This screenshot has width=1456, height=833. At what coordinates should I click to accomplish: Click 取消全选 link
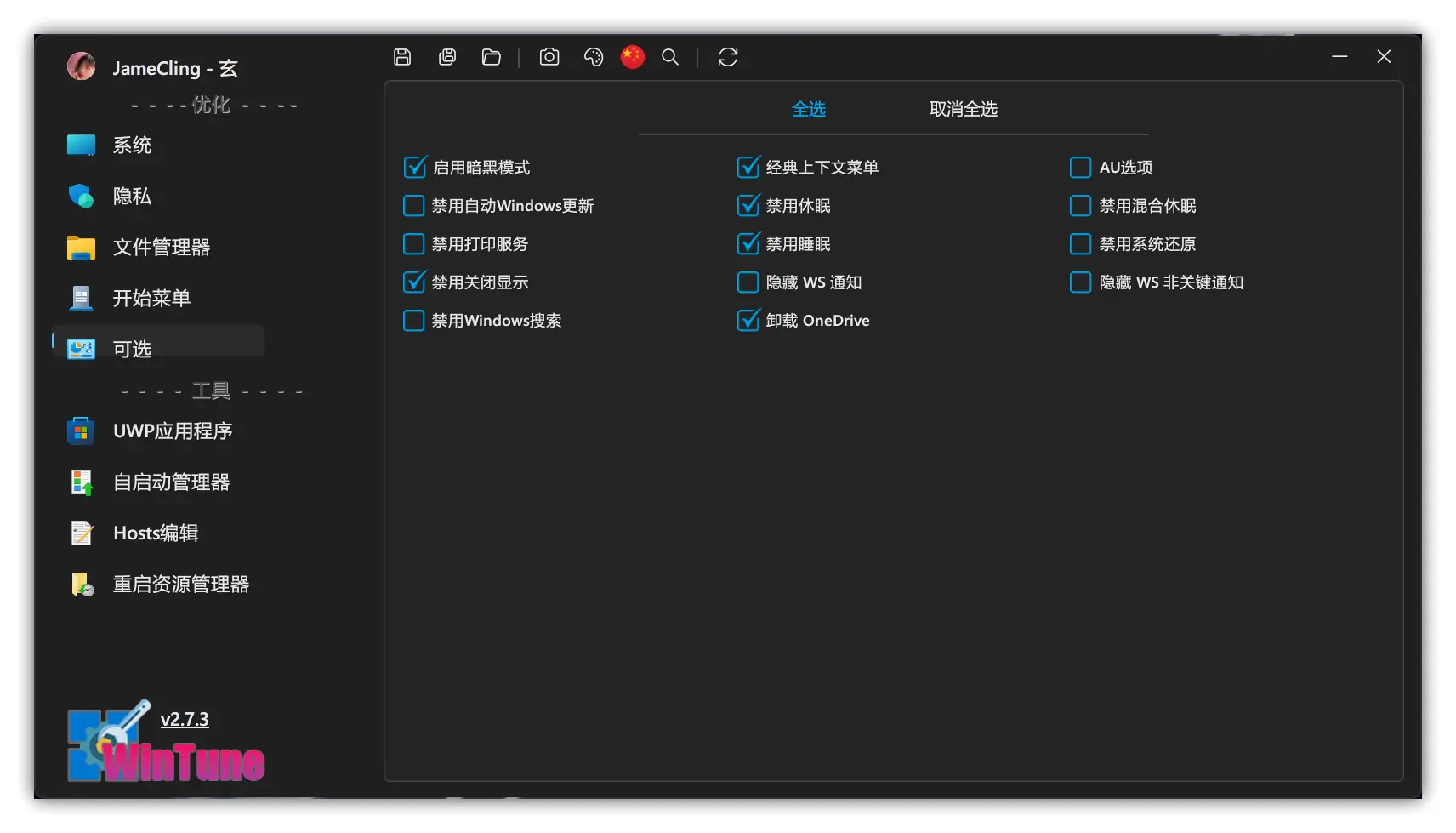tap(964, 109)
